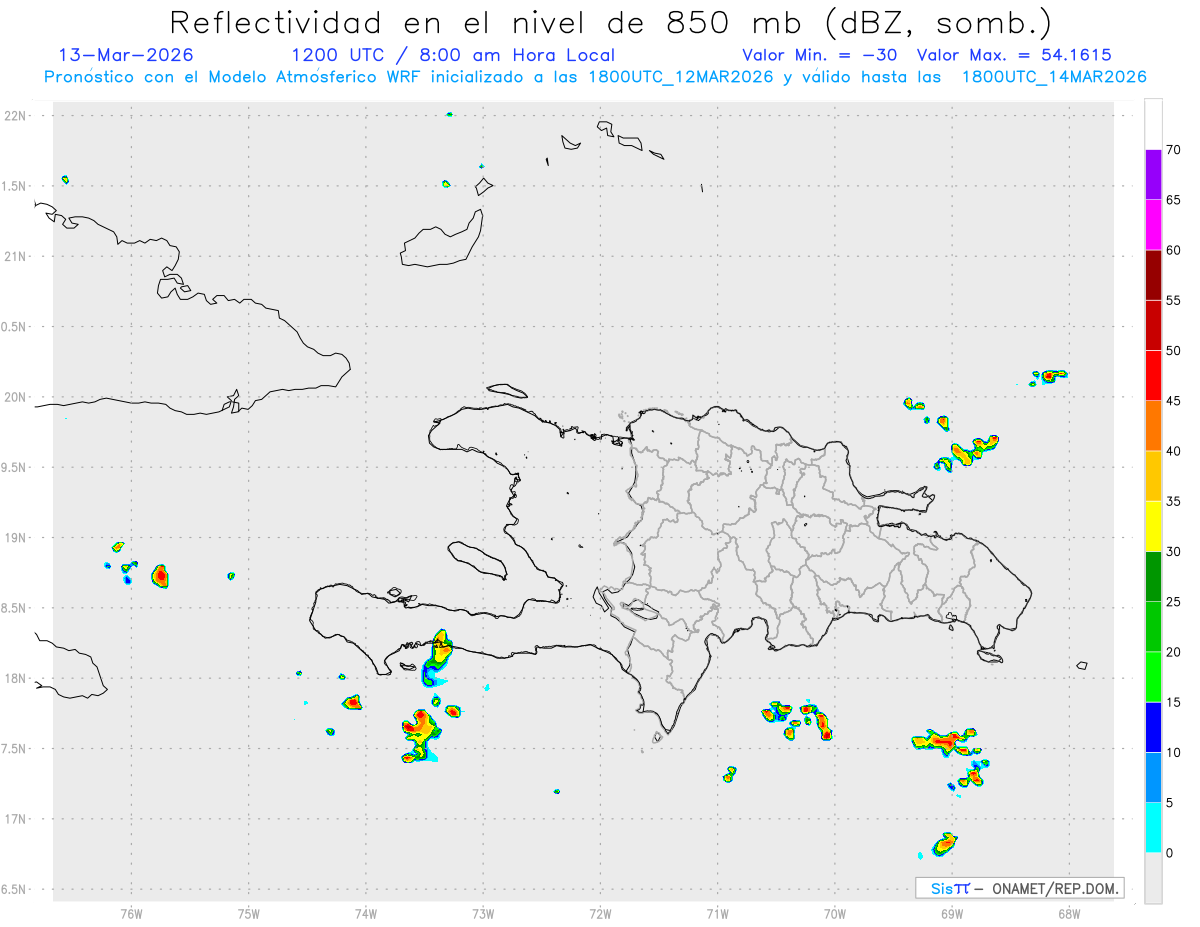Image resolution: width=1200 pixels, height=927 pixels.
Task: Click the purple 65–70 dBZ colorbar segment
Action: tap(1153, 175)
